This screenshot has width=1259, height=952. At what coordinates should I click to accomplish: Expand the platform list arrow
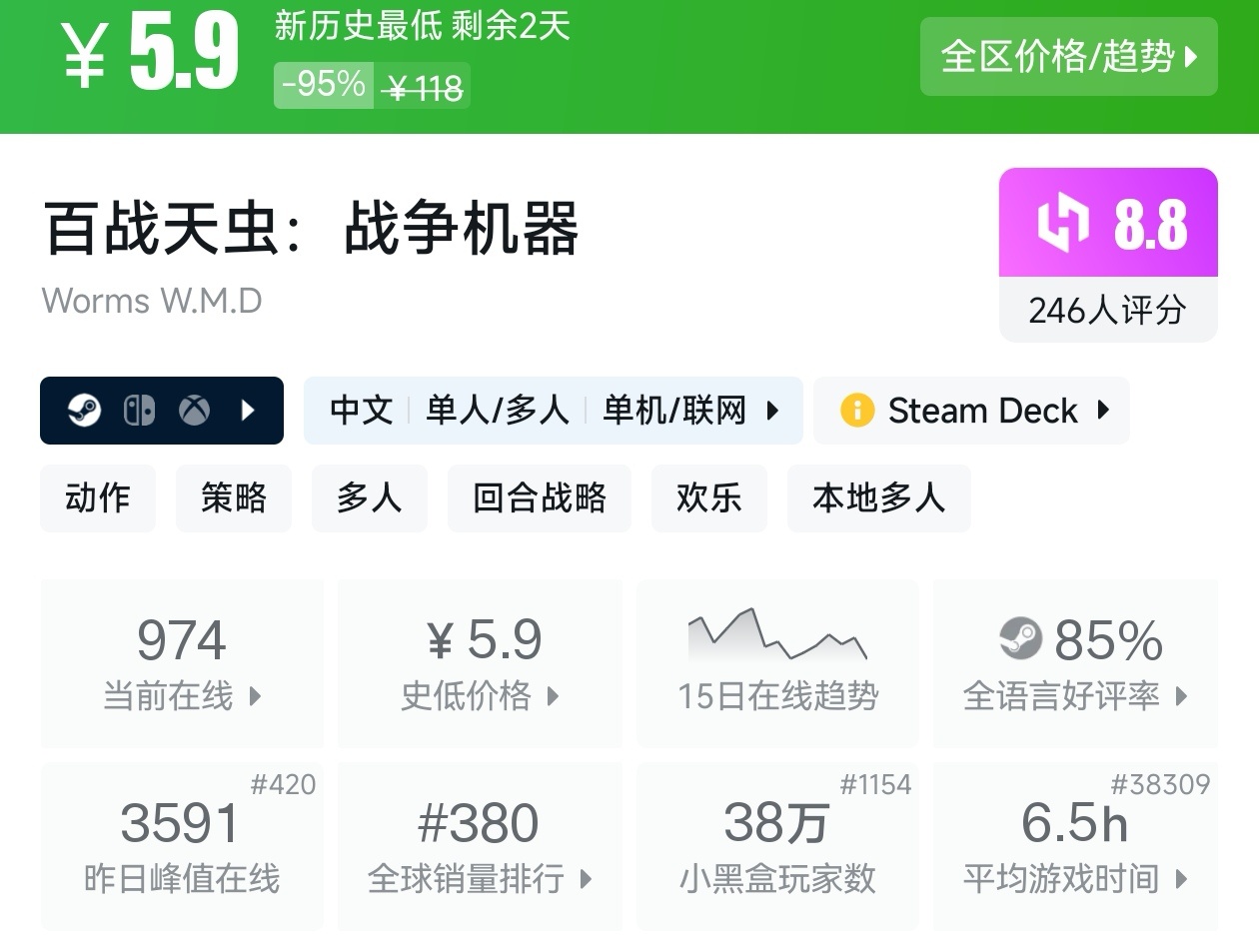click(248, 411)
